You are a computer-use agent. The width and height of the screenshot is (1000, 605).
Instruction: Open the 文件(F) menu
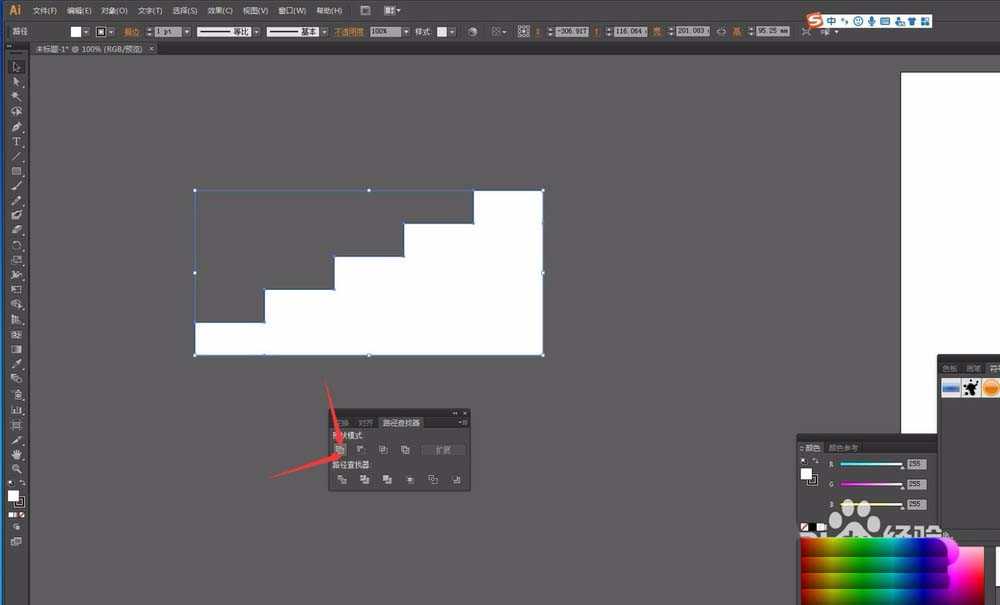(45, 10)
